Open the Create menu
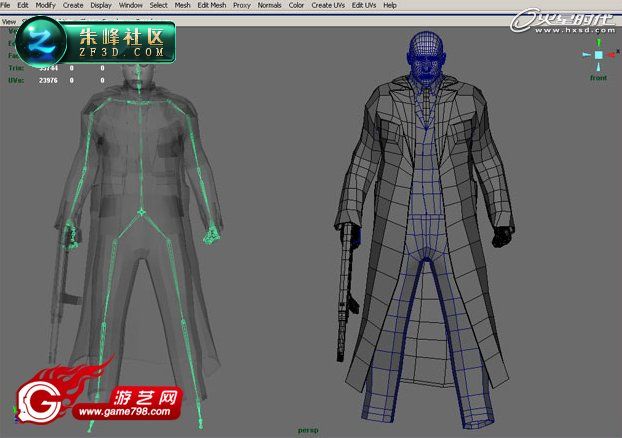622x438 pixels. coord(73,5)
